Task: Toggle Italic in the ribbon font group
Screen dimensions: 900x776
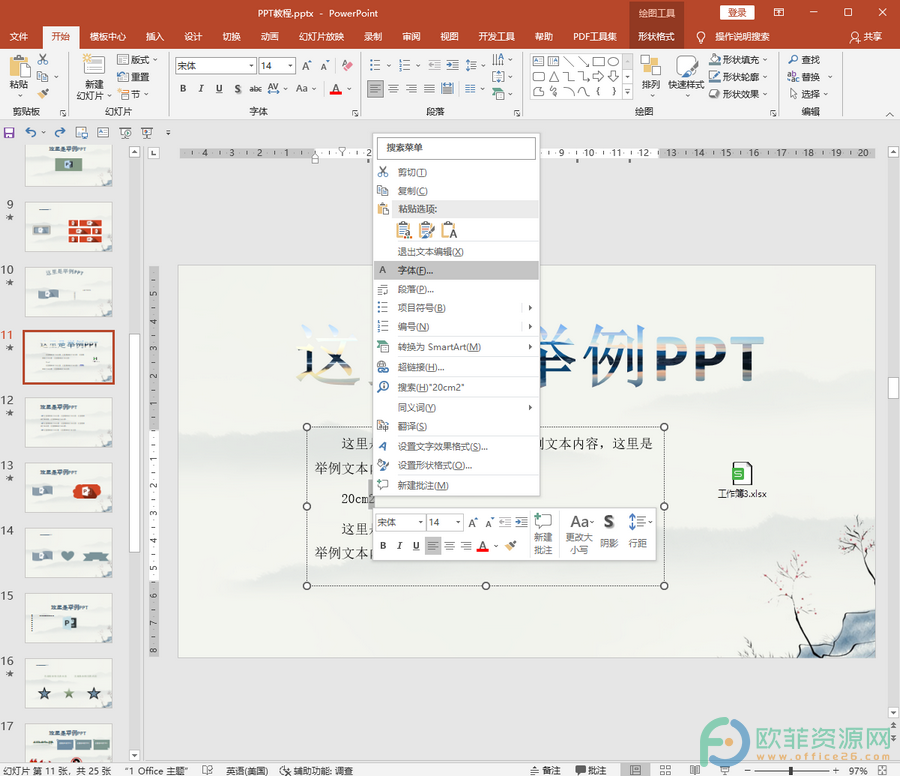Action: pos(201,89)
